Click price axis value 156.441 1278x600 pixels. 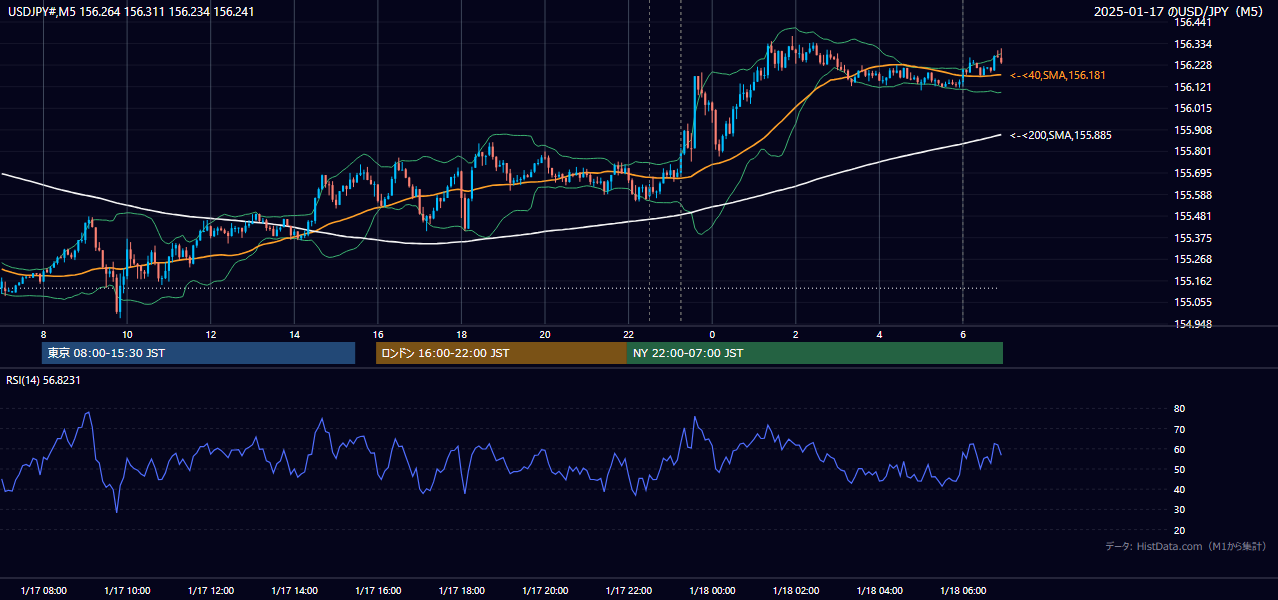click(1193, 22)
